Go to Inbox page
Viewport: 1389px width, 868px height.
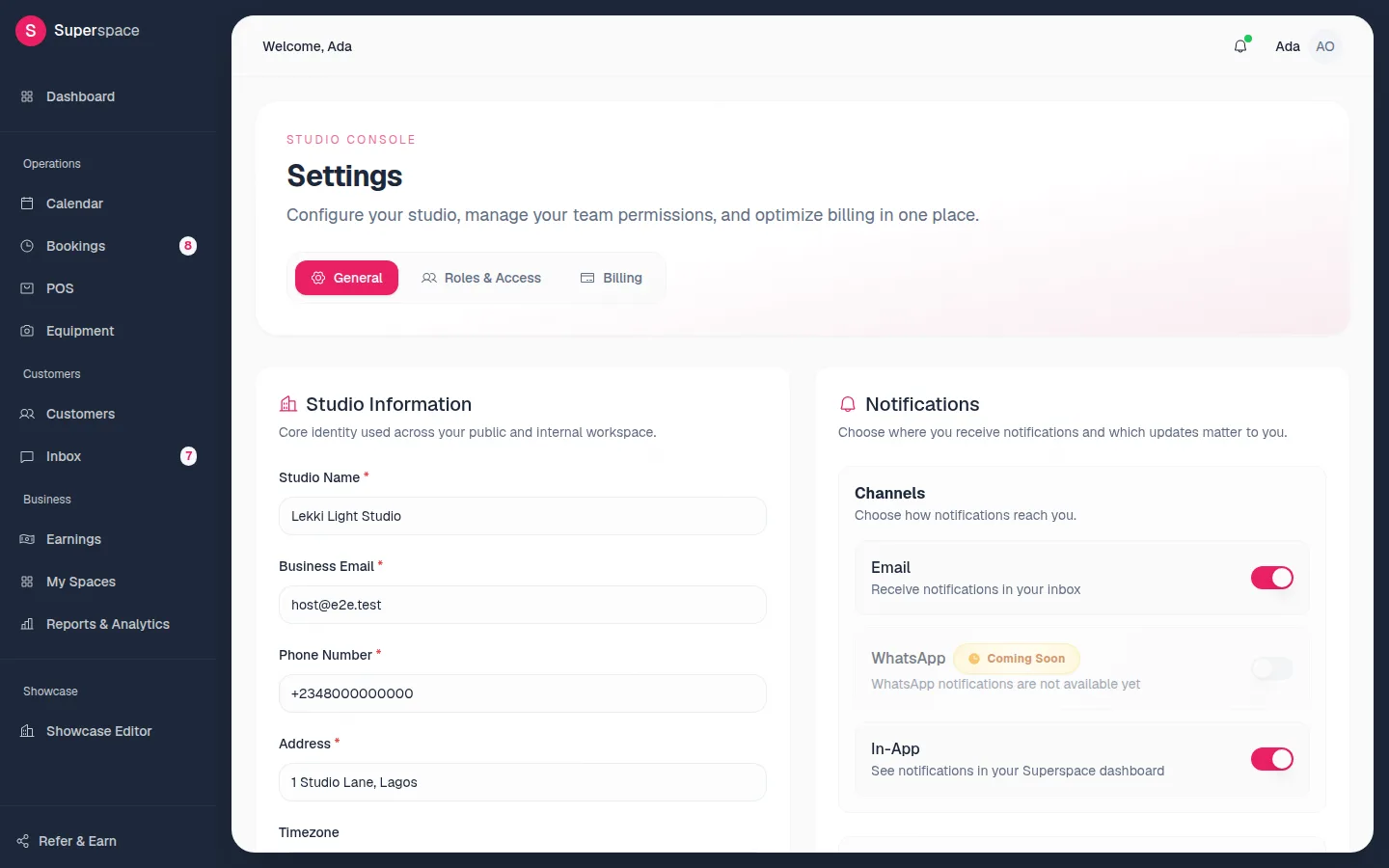[x=108, y=456]
